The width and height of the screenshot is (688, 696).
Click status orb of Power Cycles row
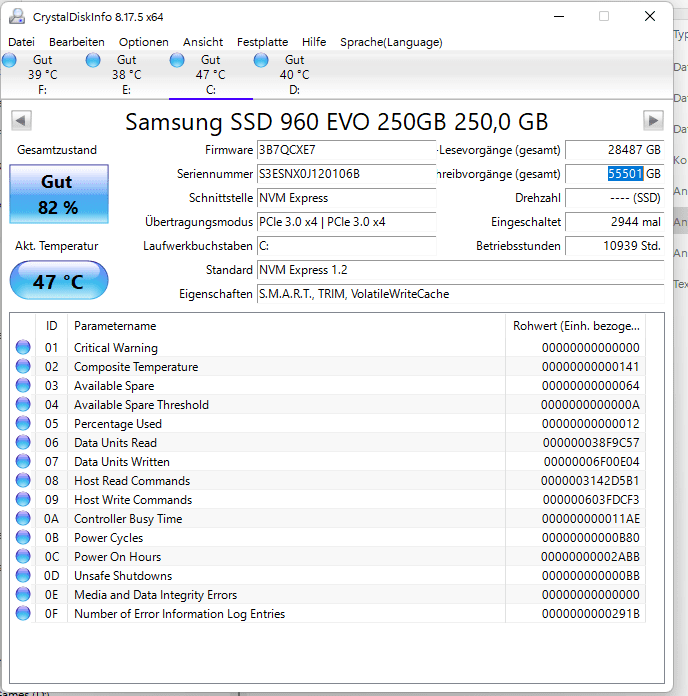click(x=23, y=538)
